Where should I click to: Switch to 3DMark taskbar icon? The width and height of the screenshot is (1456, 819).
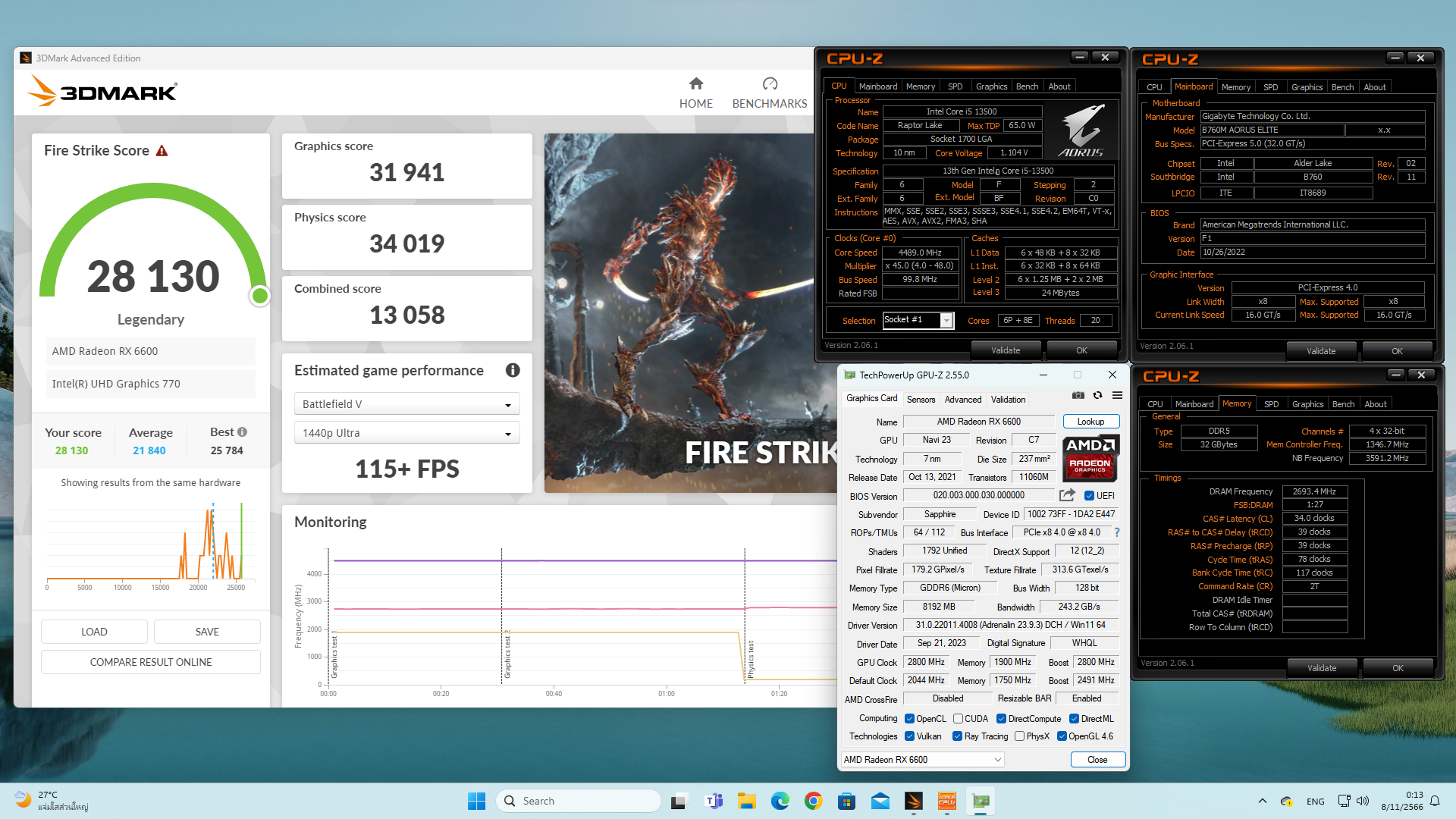914,801
